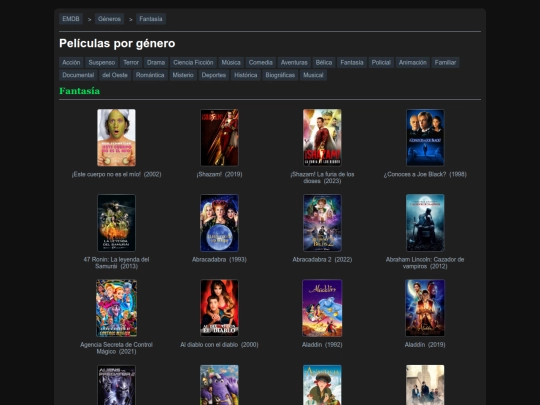
Task: Filter by Policial genre
Action: click(381, 63)
